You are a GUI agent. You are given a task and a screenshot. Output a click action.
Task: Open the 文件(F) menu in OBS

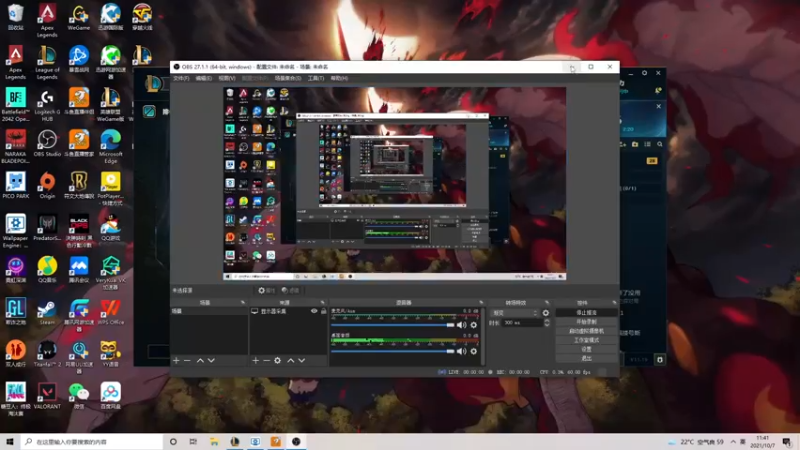pos(181,78)
